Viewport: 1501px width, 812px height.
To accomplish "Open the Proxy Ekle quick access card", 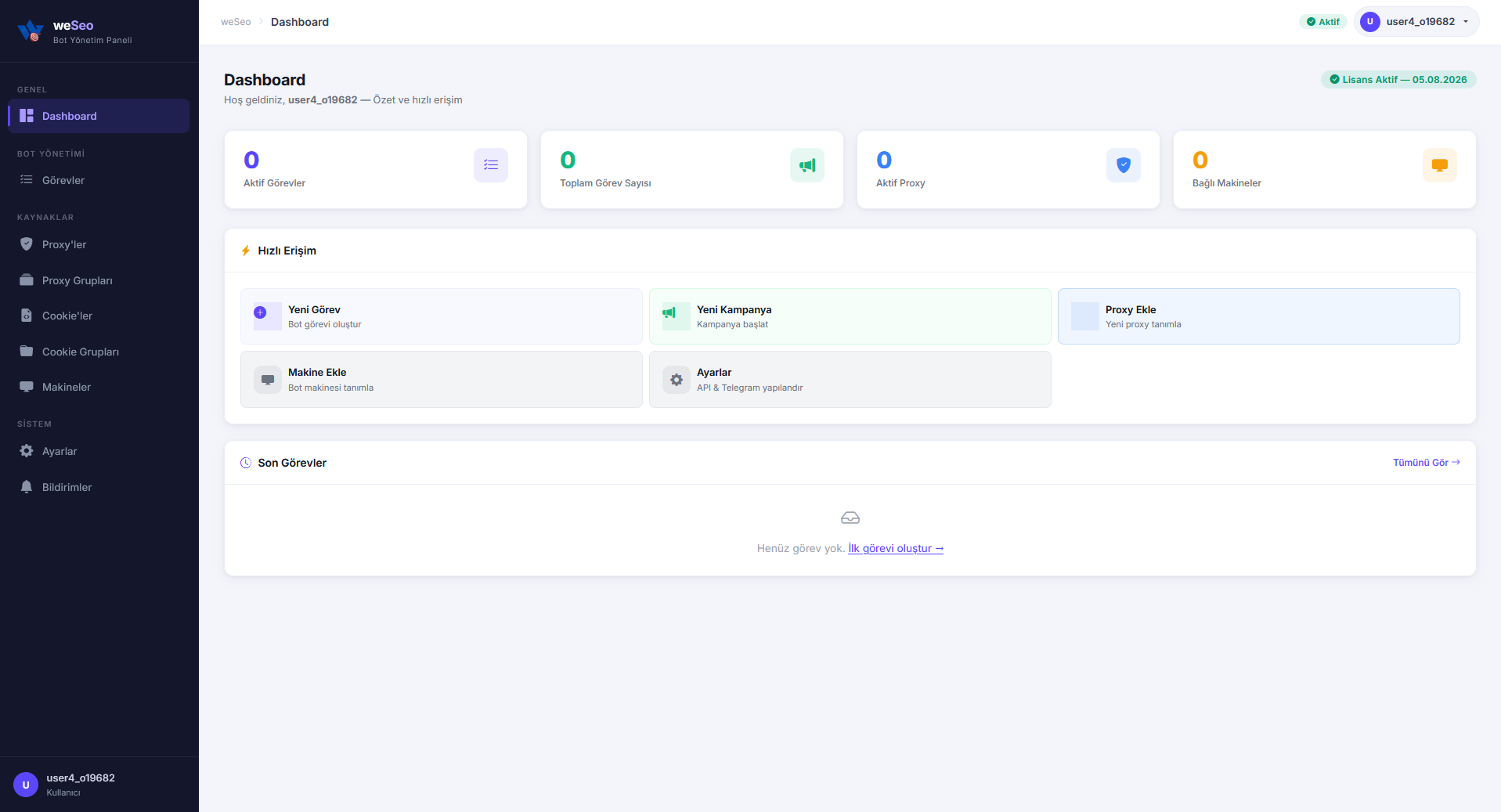I will [x=1259, y=316].
